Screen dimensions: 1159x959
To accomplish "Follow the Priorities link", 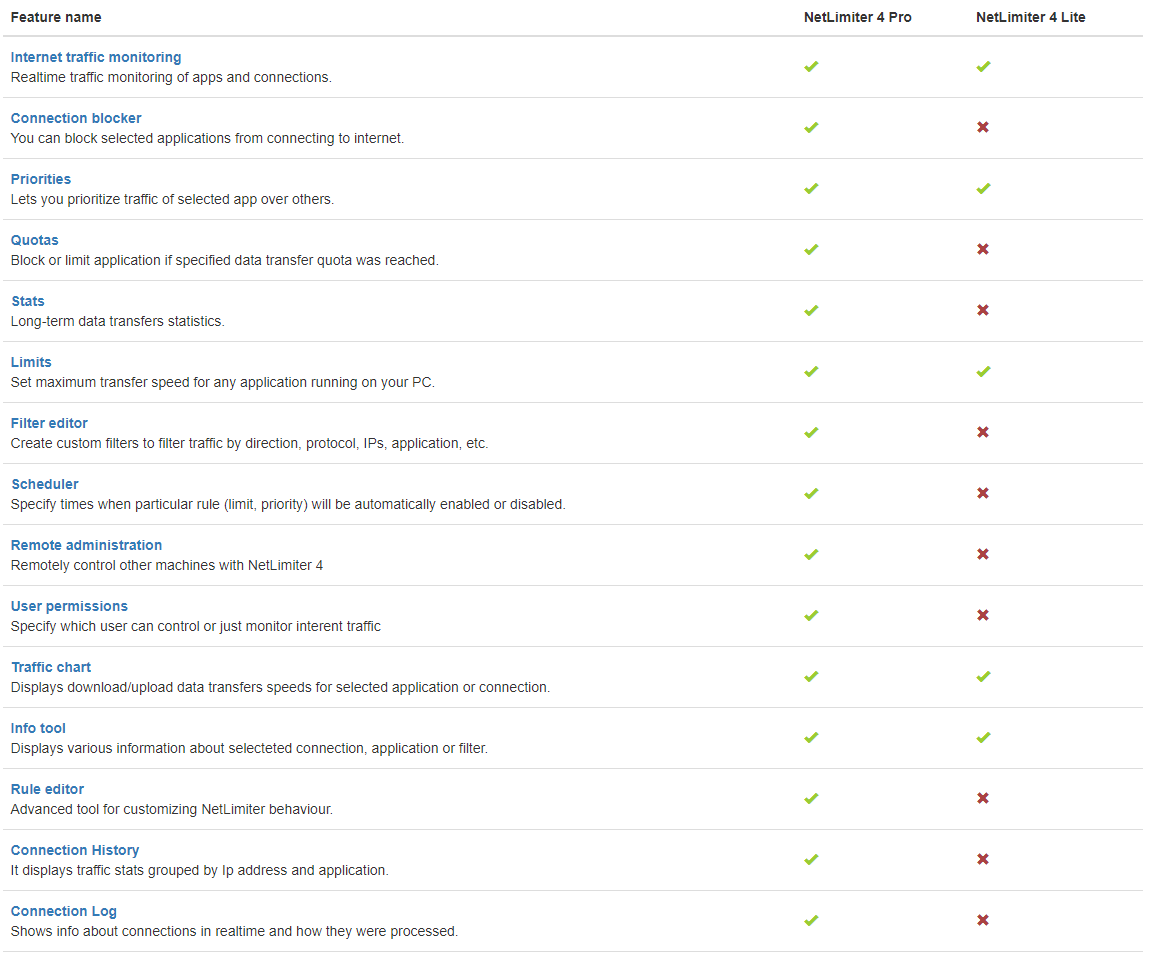I will point(41,179).
